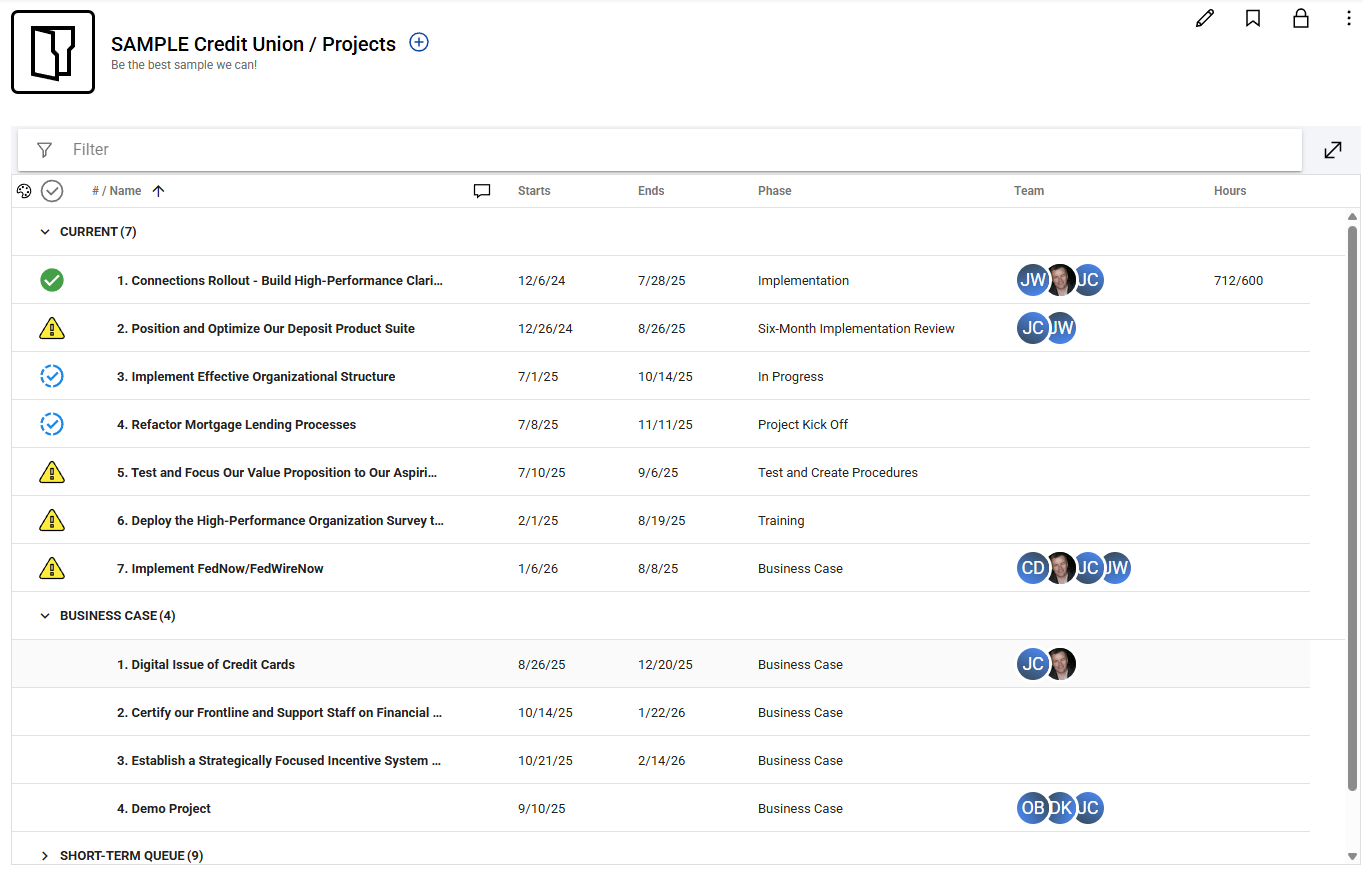The image size is (1363, 872).
Task: Click warning icon for Test and Focus project
Action: pyautogui.click(x=52, y=472)
